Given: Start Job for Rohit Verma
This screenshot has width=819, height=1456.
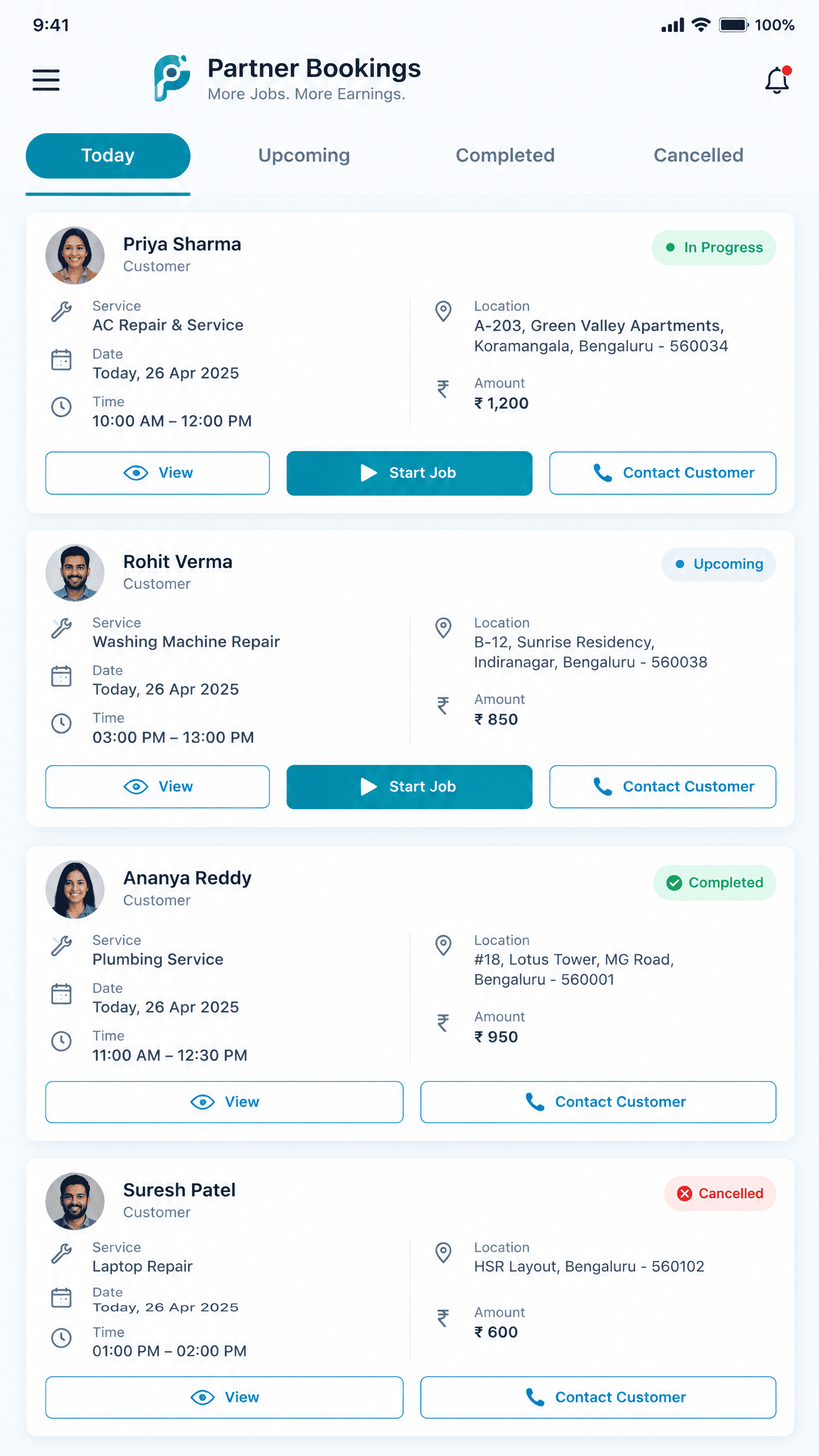Looking at the screenshot, I should [x=409, y=787].
